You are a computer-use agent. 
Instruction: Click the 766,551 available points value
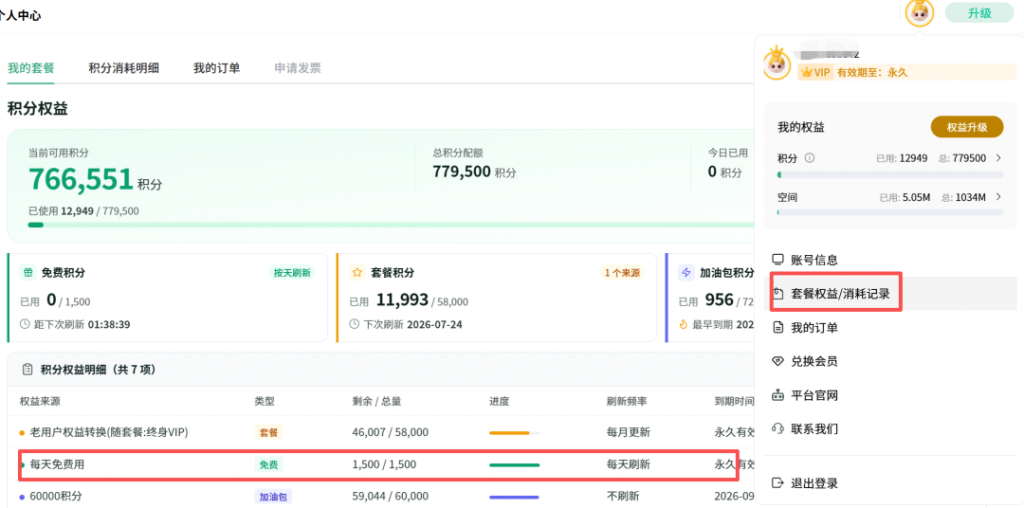(x=81, y=180)
